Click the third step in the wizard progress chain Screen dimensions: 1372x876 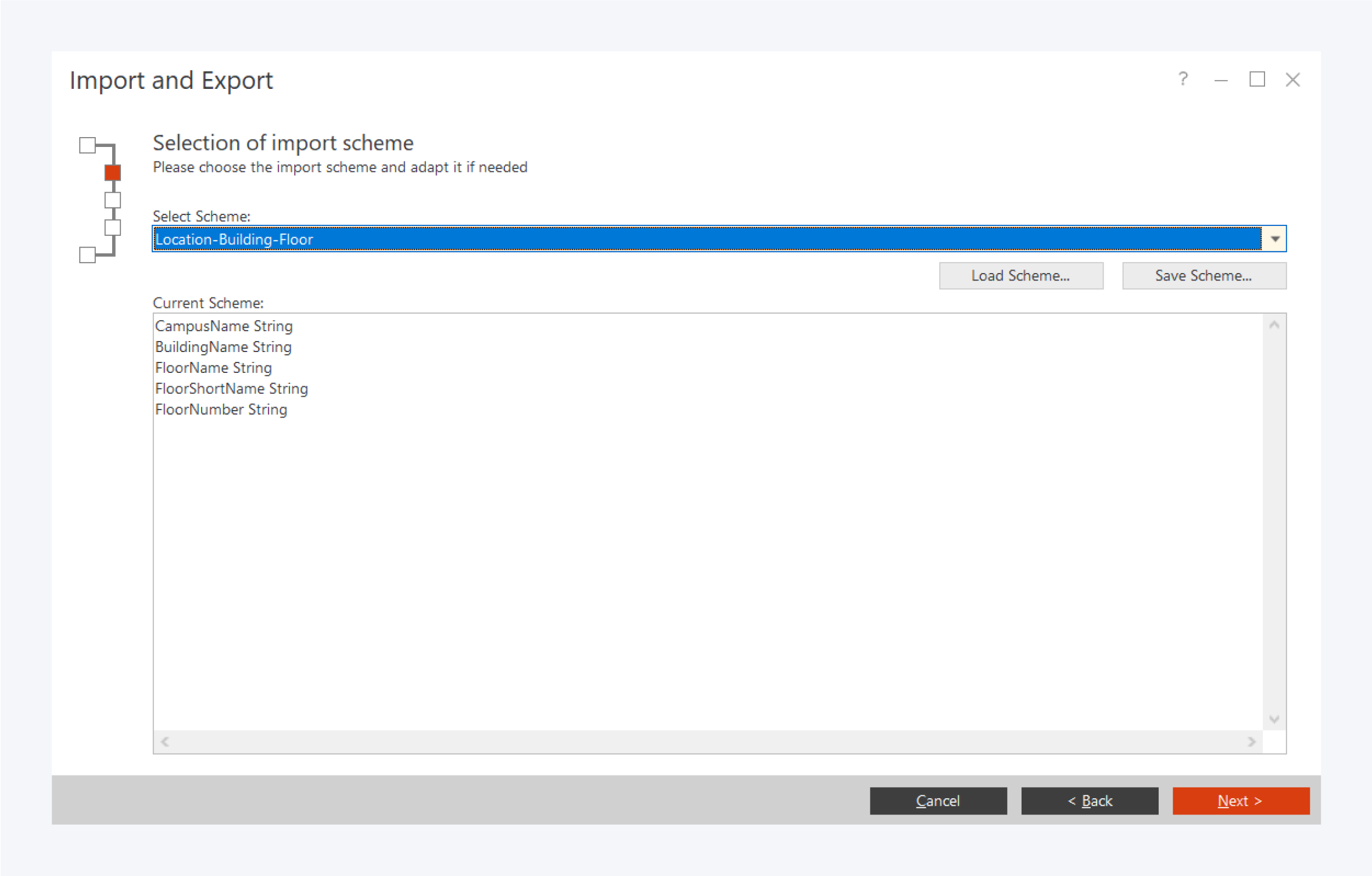112,199
